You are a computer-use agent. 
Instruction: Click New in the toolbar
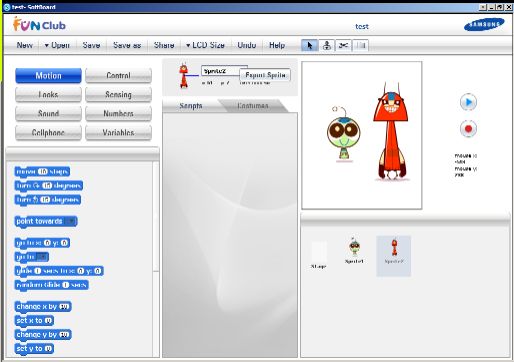pos(25,45)
